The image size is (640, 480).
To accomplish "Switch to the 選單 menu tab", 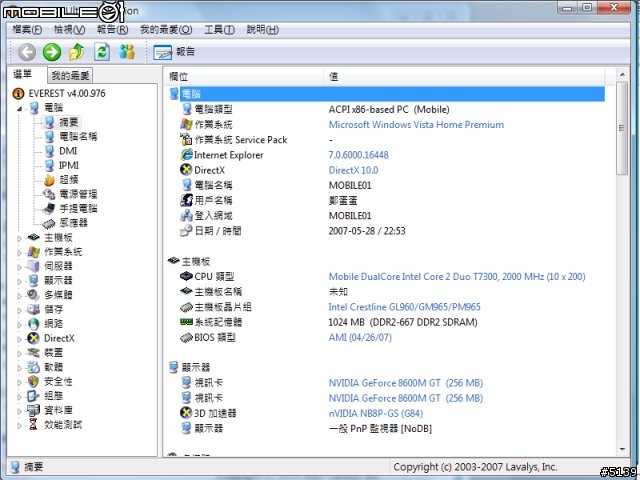I will point(22,74).
